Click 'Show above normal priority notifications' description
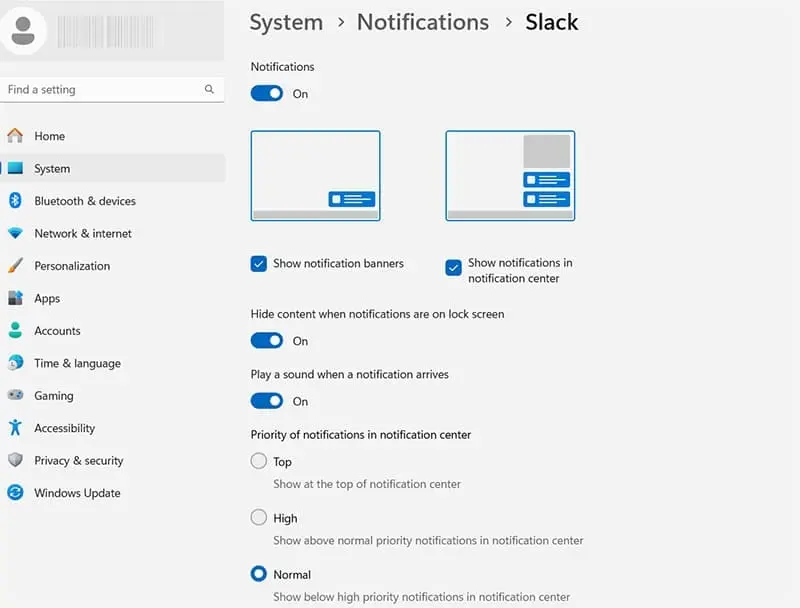The image size is (800, 608). click(x=428, y=540)
